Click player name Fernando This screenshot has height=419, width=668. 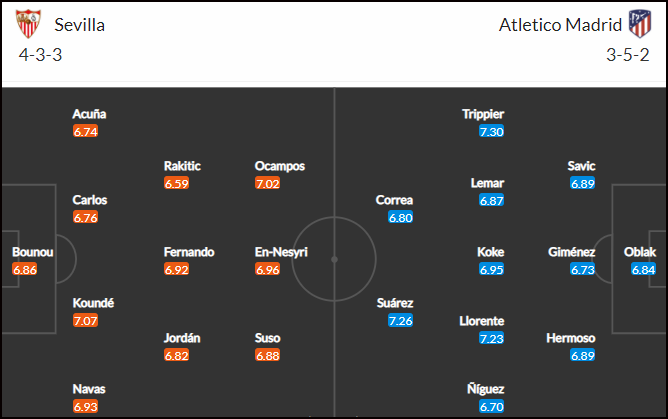tap(189, 252)
